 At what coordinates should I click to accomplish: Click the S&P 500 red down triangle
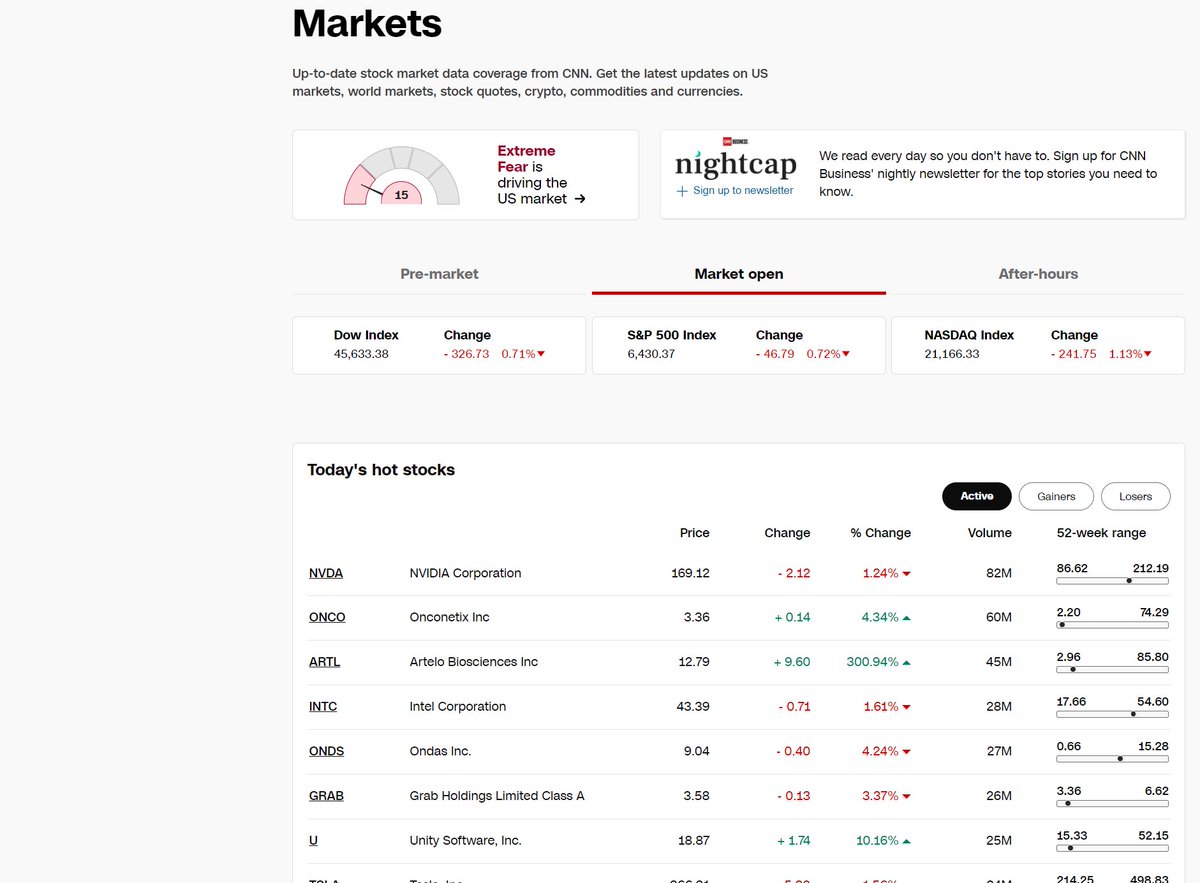click(846, 354)
